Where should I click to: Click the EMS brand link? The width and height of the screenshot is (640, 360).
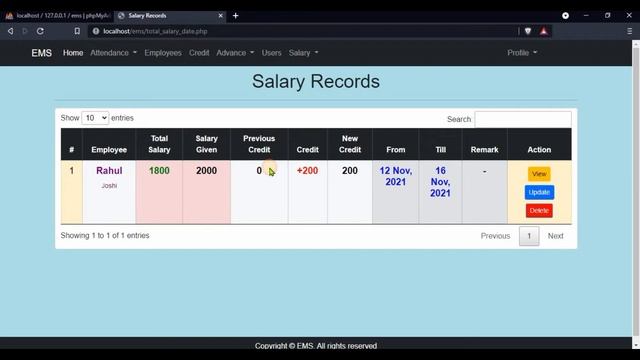point(42,53)
